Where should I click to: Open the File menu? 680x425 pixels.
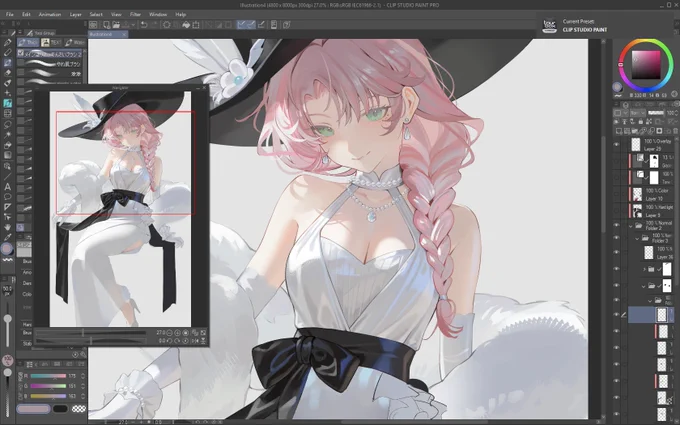tap(10, 14)
